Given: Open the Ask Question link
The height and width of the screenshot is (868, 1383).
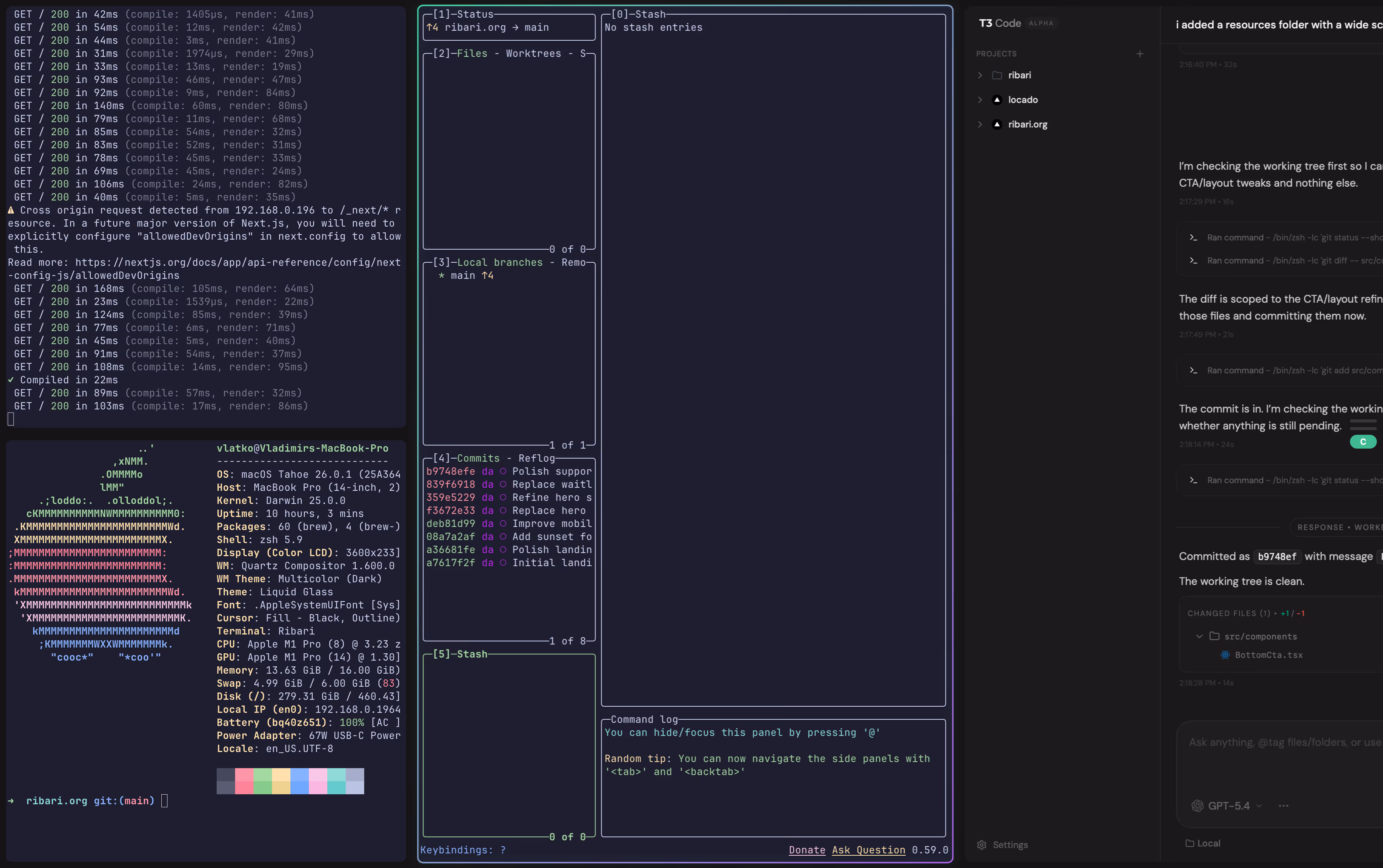Looking at the screenshot, I should tap(868, 850).
